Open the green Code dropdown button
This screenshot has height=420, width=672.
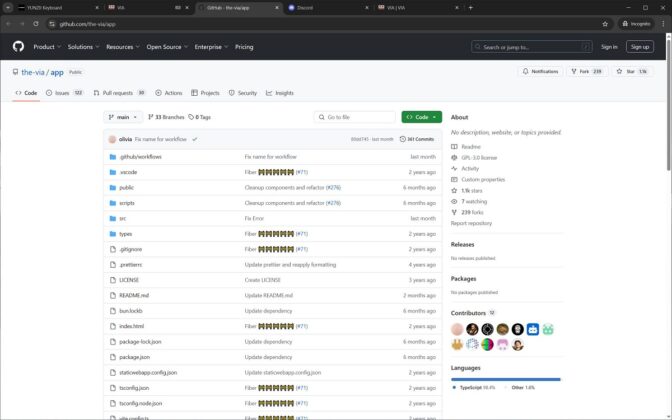pyautogui.click(x=421, y=117)
